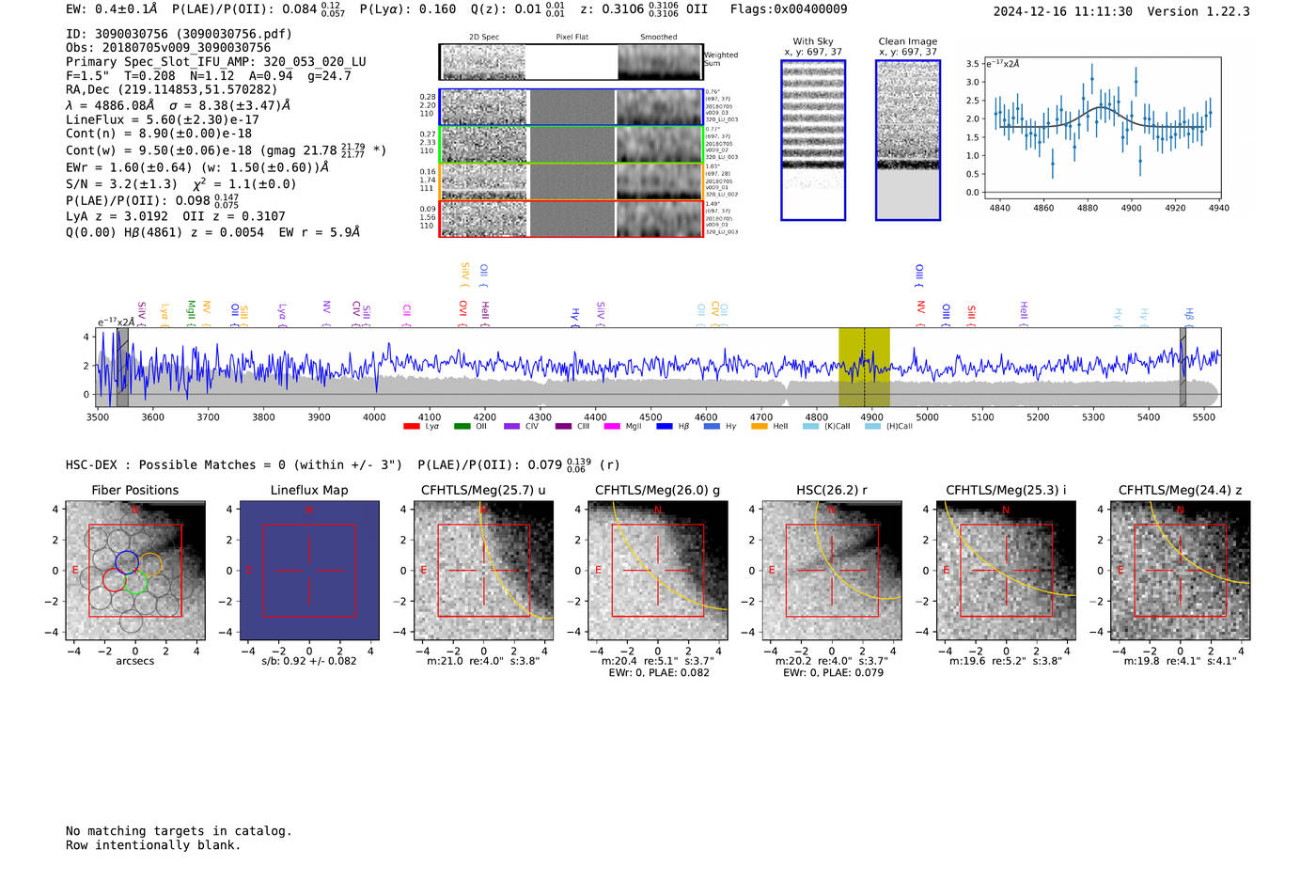Open the Fiber Positions image panel
Image resolution: width=1316 pixels, height=896 pixels.
135,571
